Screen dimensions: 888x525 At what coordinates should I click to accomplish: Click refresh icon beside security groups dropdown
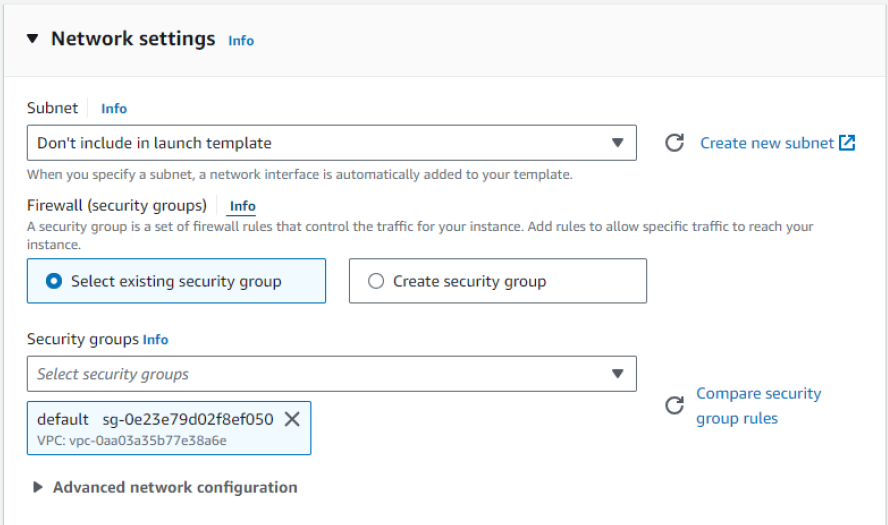(675, 405)
